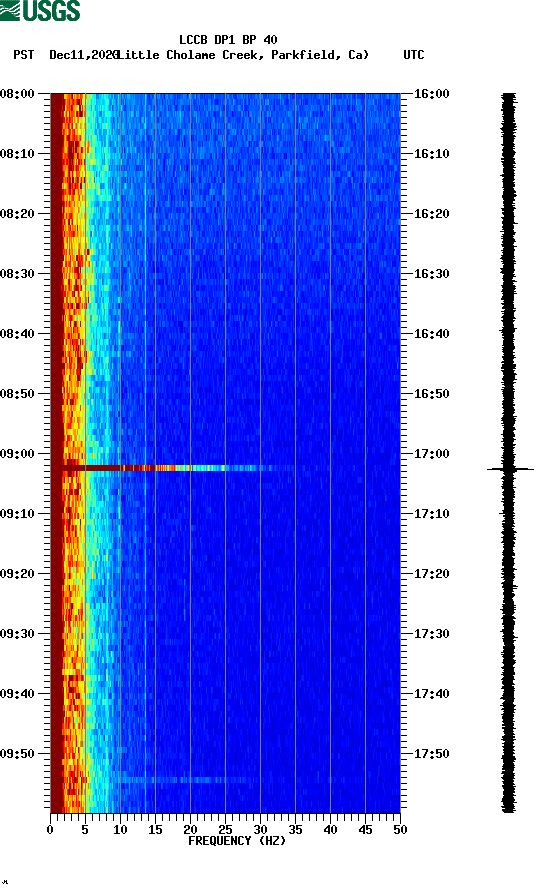The height and width of the screenshot is (893, 552).
Task: Click the 'PST' timezone label
Action: pos(23,55)
